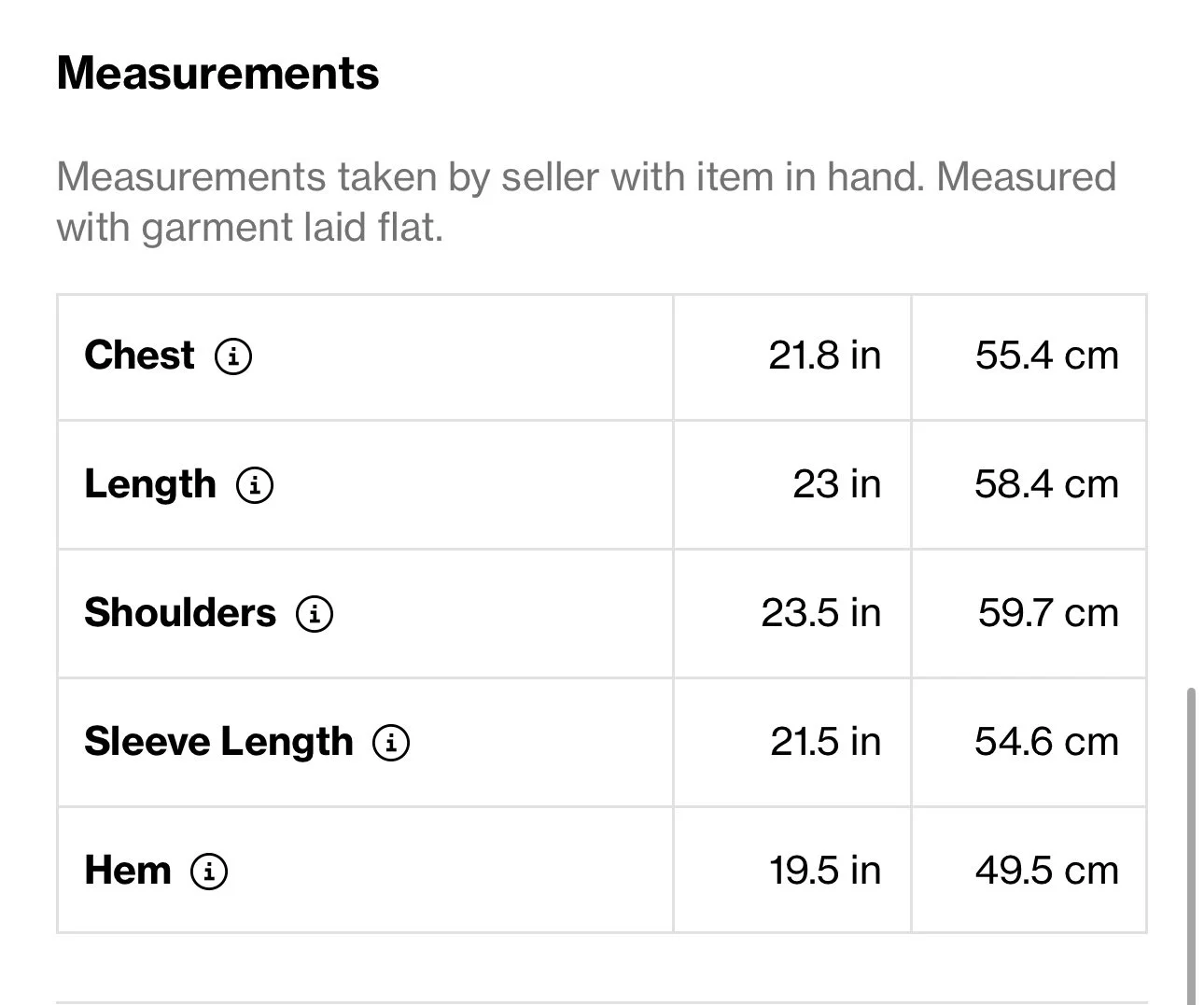Select the 59.7 cm shoulders value
This screenshot has height=1005, width=1204.
[x=1047, y=613]
